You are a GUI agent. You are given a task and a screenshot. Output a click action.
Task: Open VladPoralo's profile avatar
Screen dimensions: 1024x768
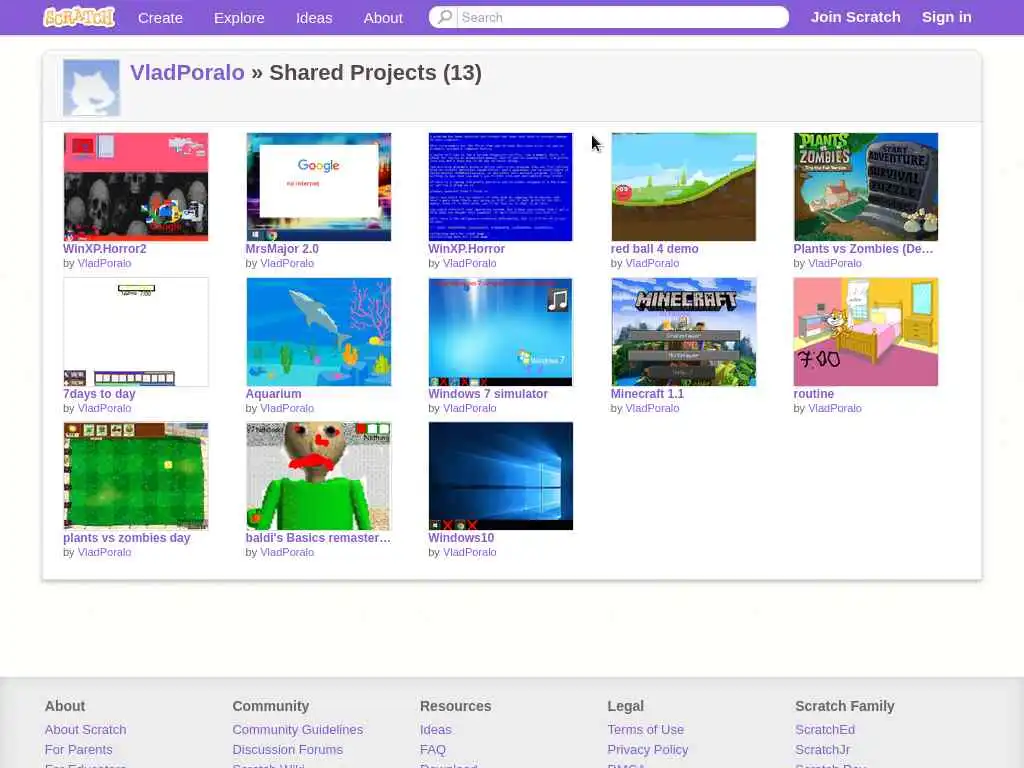tap(91, 88)
